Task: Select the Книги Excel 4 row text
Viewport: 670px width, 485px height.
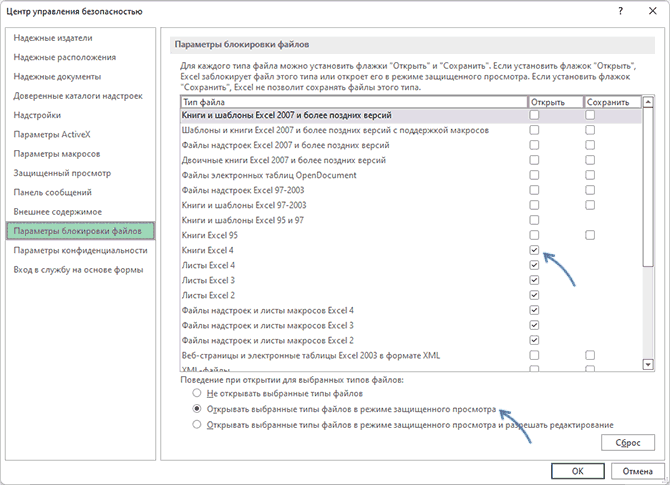Action: pyautogui.click(x=208, y=250)
